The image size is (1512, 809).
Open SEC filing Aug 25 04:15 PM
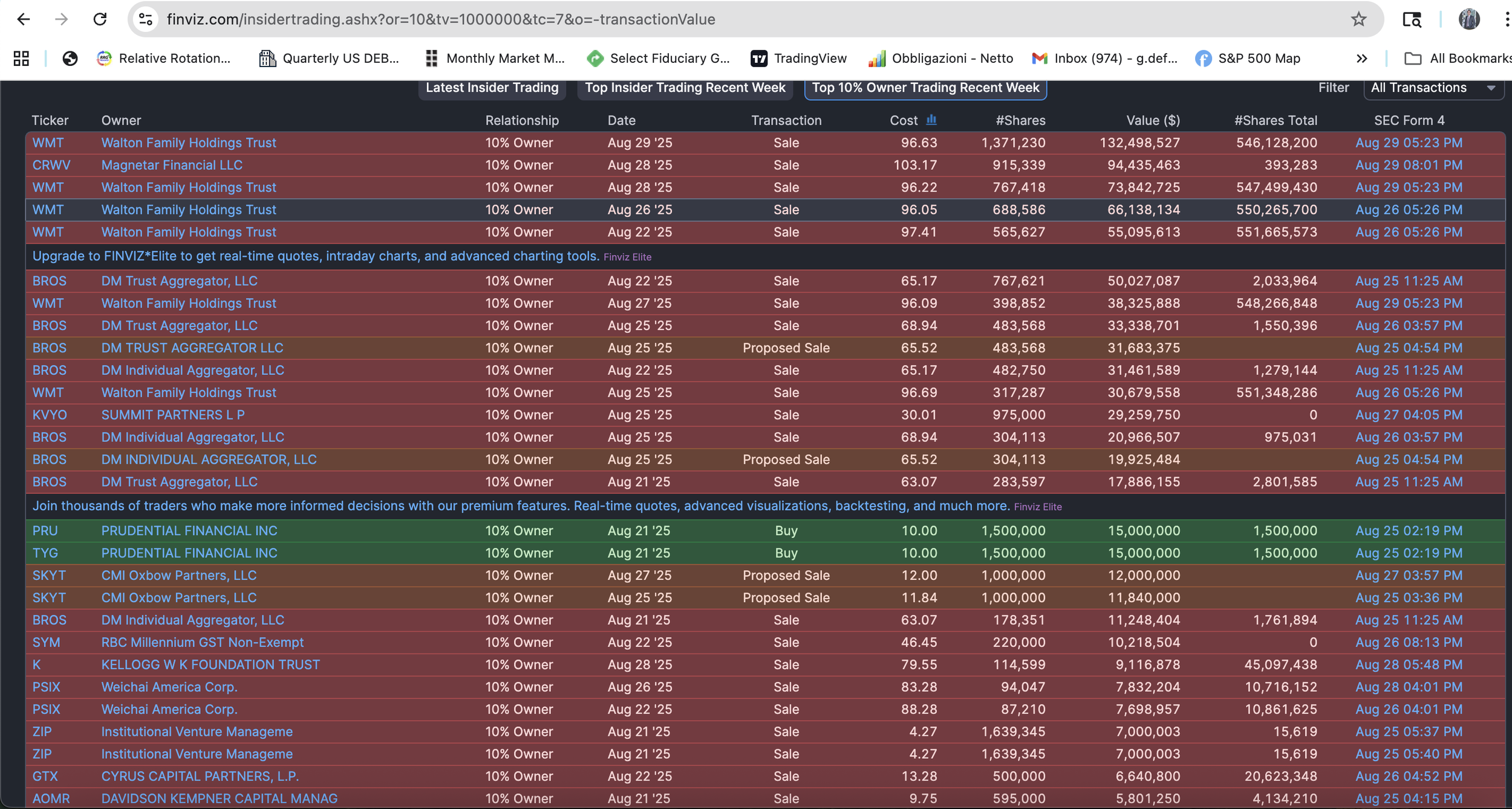1409,798
